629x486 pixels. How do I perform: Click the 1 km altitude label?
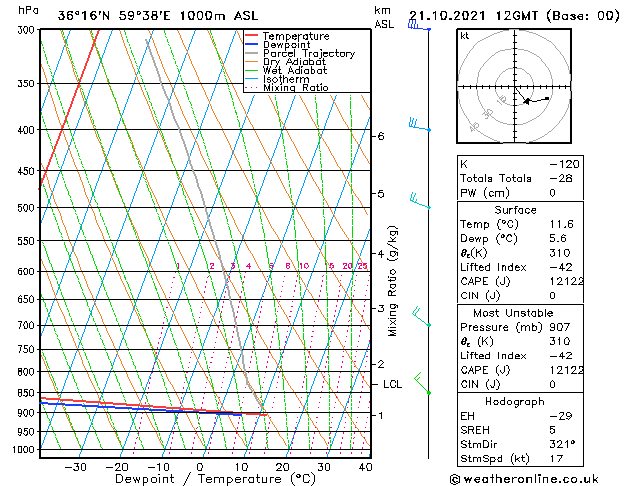(380, 415)
